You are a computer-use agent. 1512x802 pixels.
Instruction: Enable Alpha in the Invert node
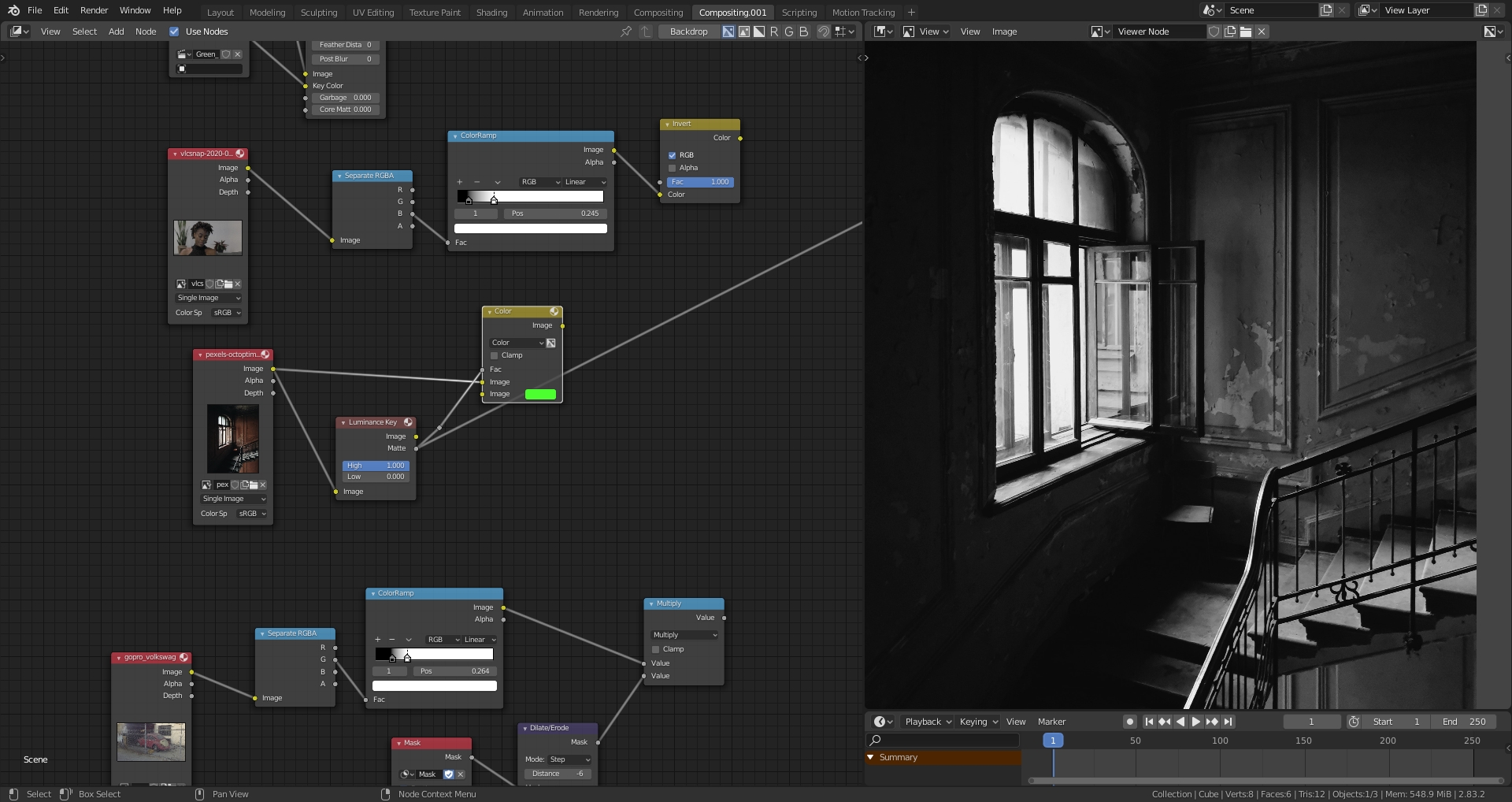[672, 168]
